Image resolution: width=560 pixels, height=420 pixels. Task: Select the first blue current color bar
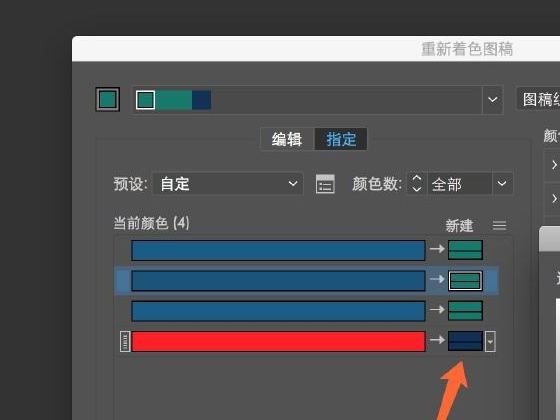278,250
